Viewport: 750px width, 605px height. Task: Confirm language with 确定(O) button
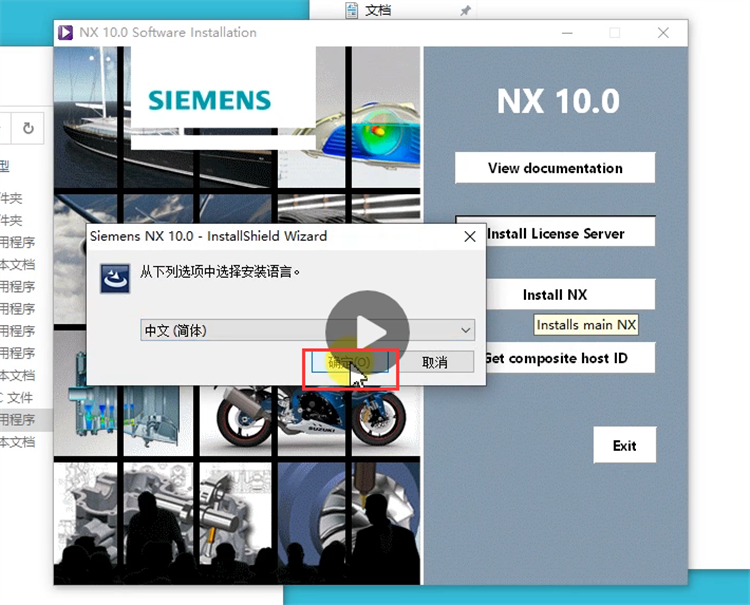point(350,362)
